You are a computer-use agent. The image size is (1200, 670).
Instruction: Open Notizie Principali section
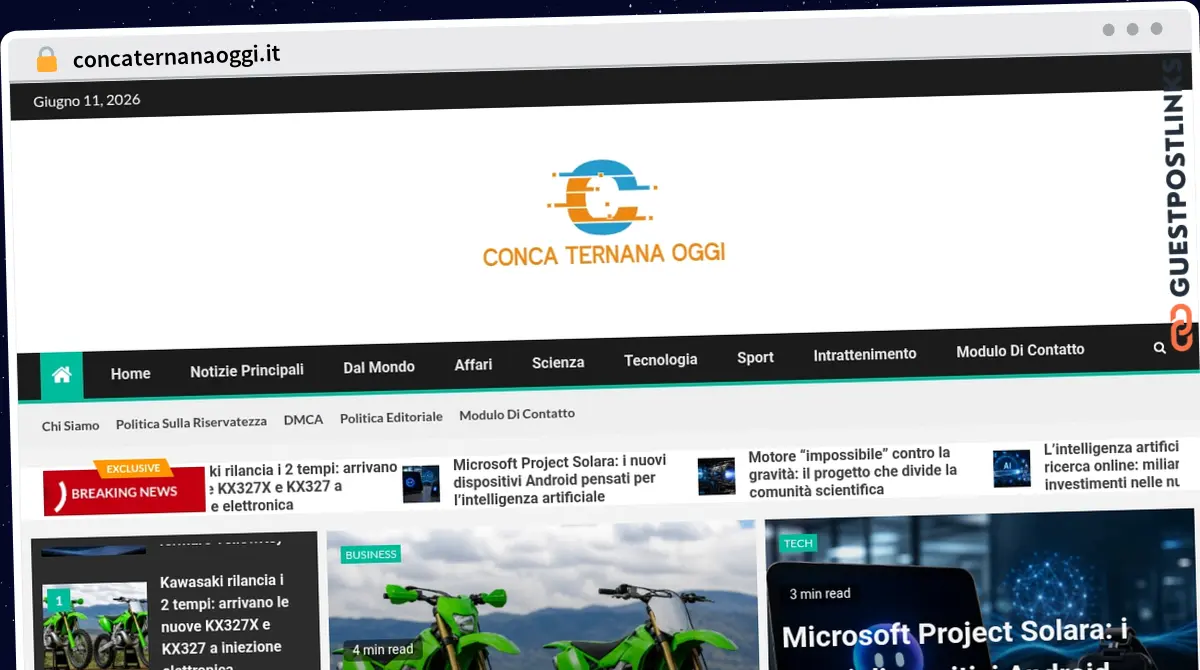point(247,370)
